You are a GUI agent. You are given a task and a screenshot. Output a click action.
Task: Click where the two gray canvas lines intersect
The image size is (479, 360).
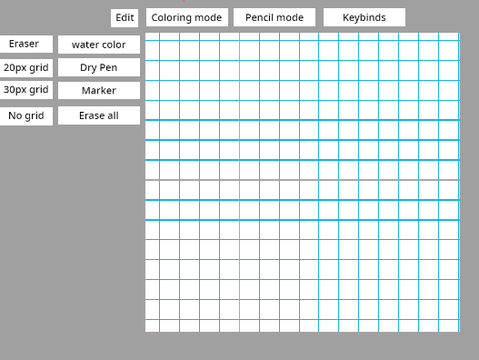tap(239, 180)
